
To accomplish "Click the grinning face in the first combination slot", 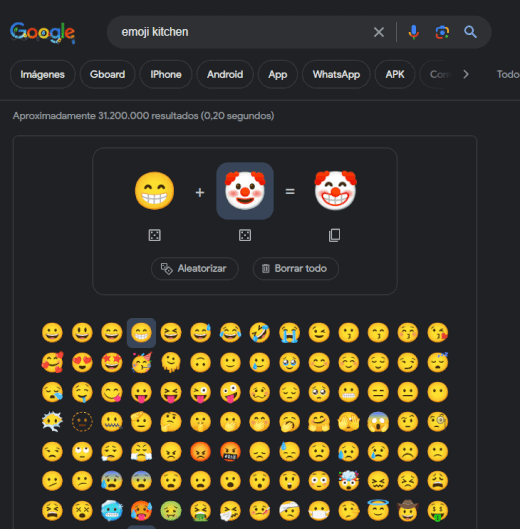I will click(x=155, y=191).
